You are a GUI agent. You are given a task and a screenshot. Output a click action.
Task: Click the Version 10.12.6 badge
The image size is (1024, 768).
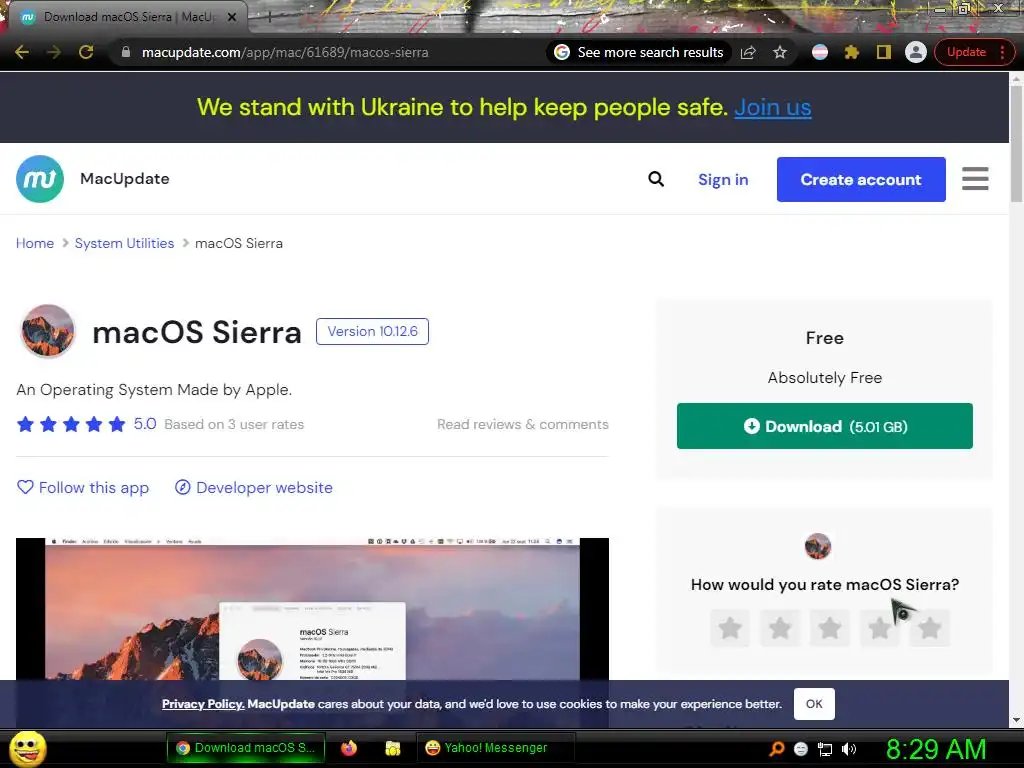click(372, 331)
